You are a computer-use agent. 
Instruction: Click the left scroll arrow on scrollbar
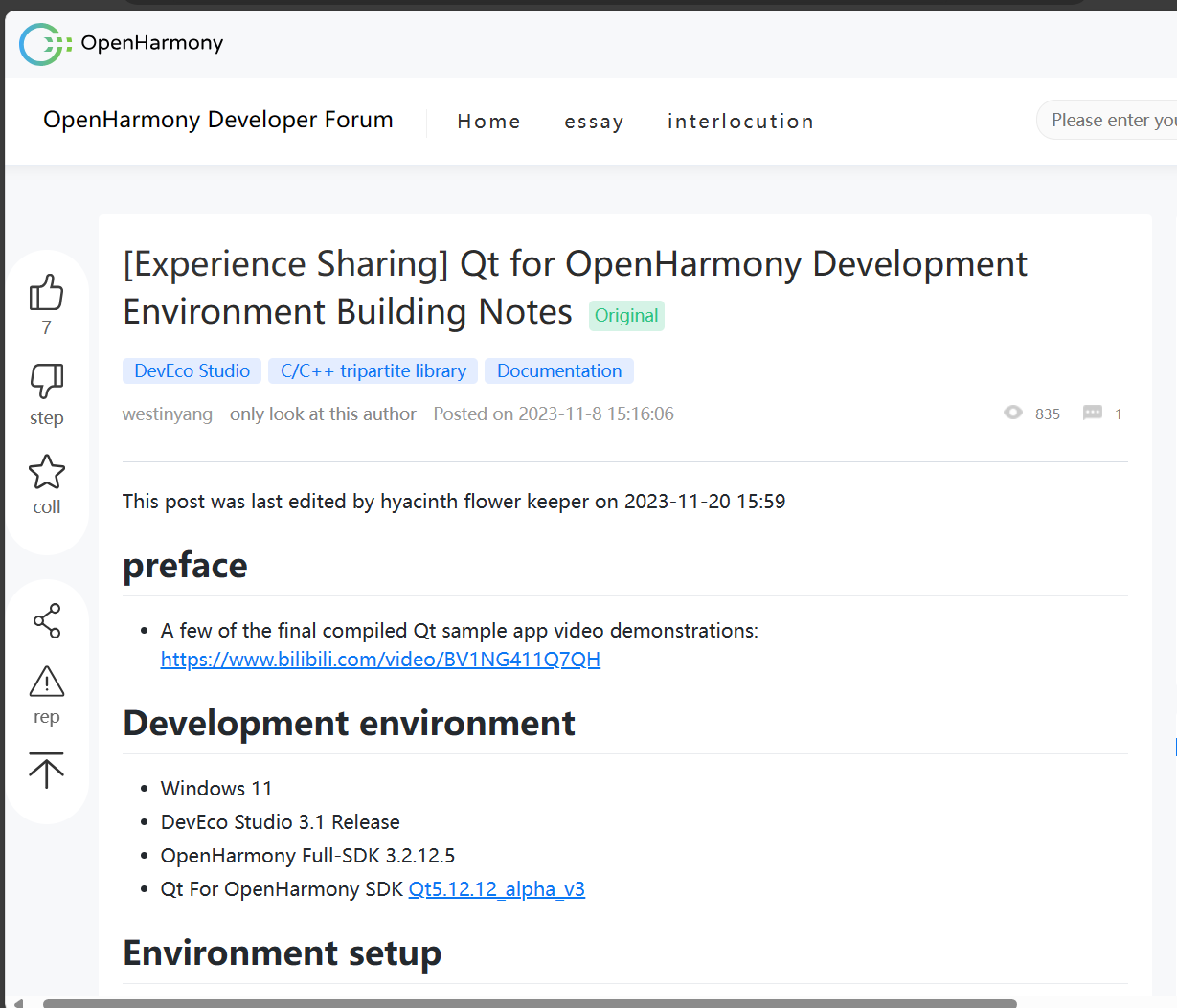tap(18, 1003)
